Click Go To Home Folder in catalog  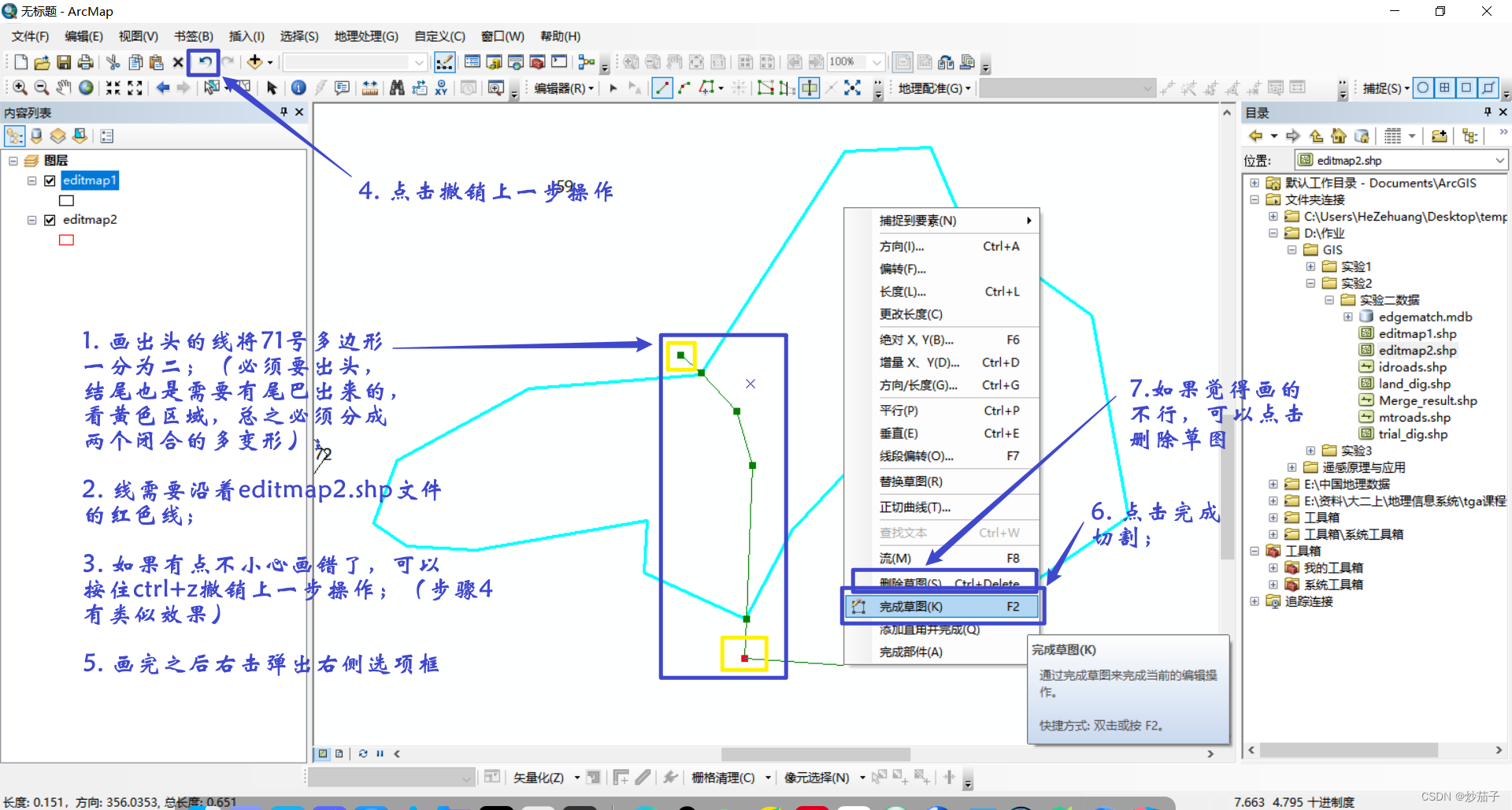point(1339,136)
